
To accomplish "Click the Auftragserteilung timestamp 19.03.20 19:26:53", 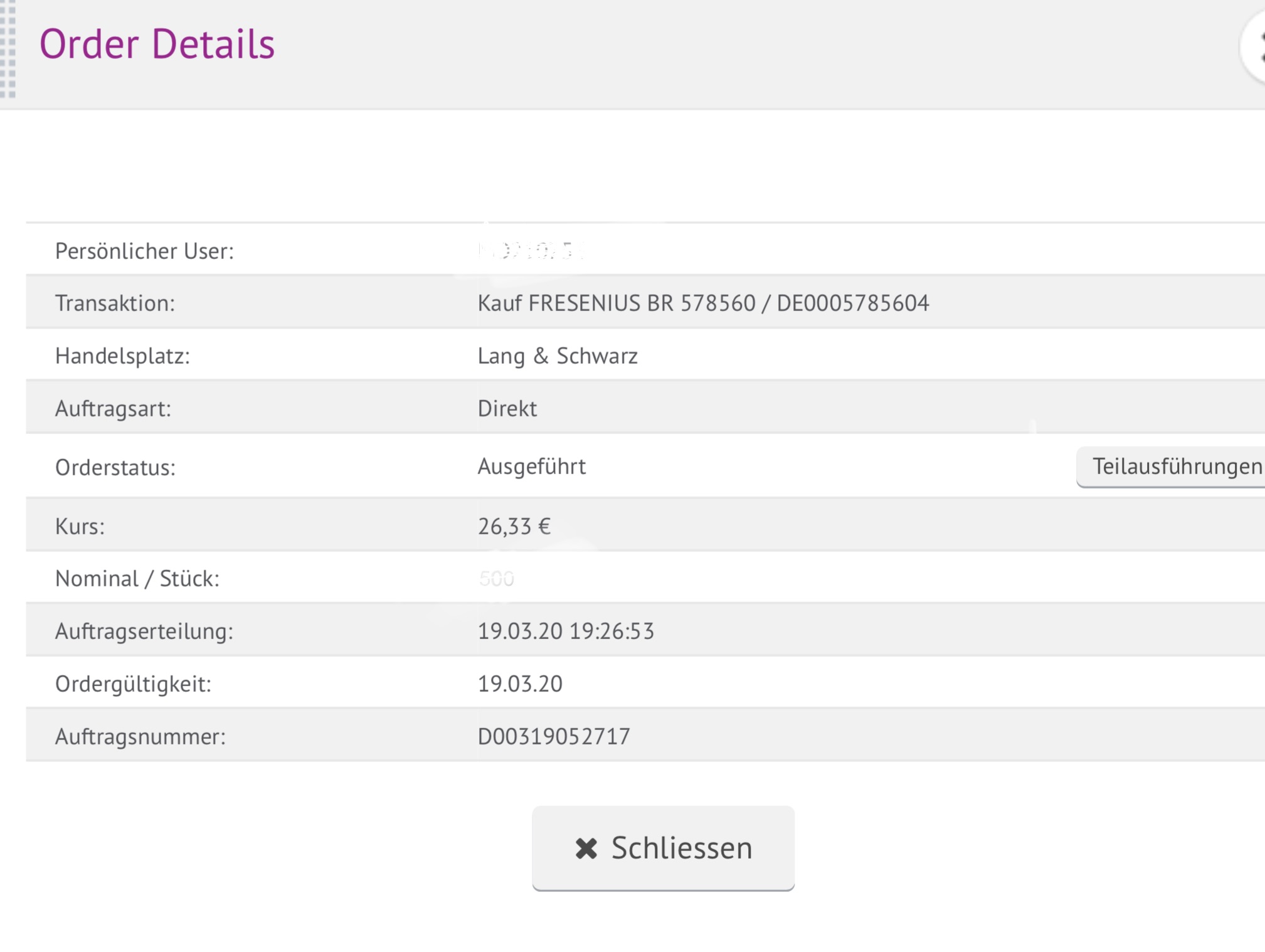I will coord(566,632).
